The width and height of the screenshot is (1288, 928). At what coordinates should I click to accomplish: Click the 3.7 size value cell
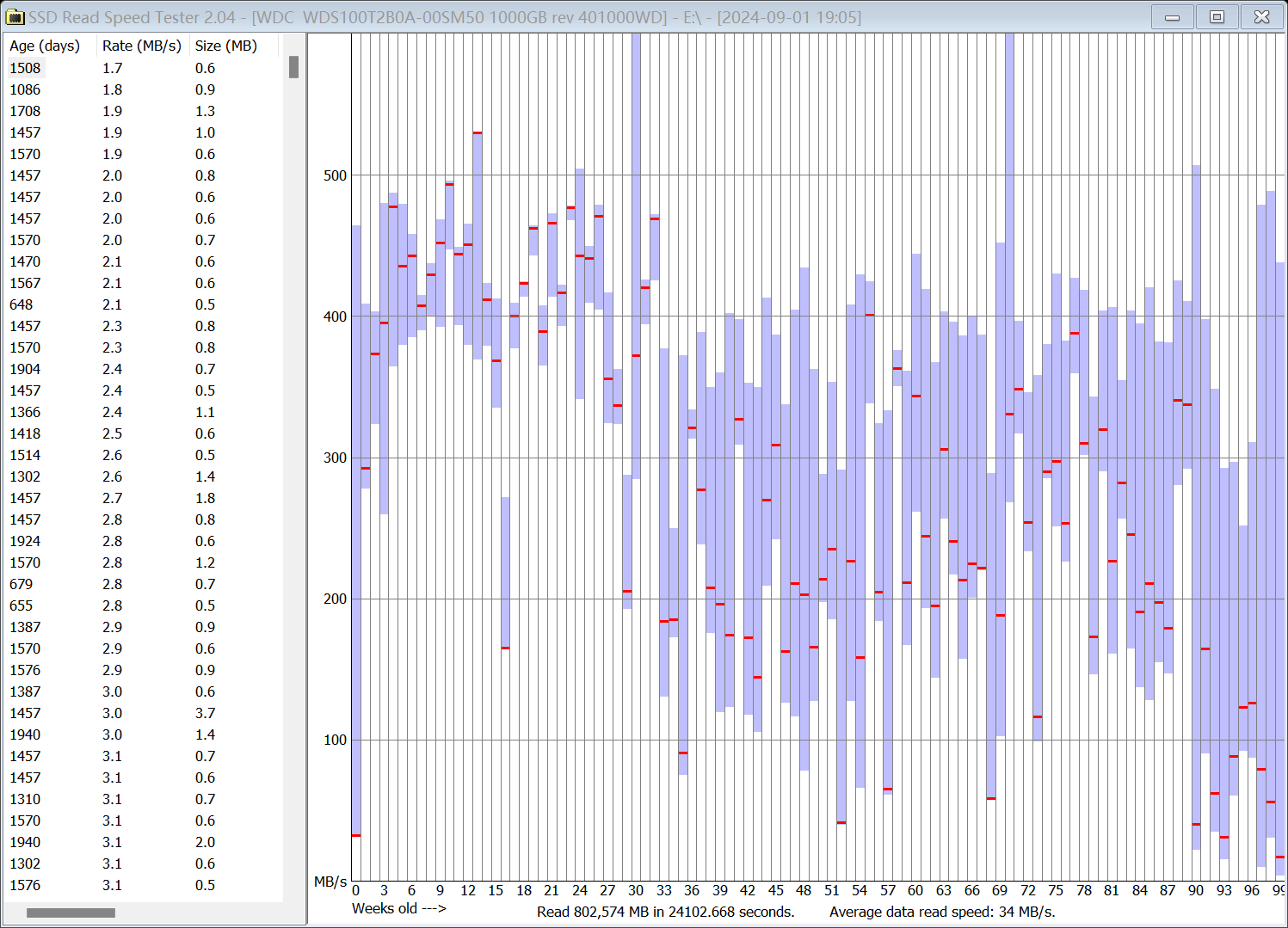point(205,713)
